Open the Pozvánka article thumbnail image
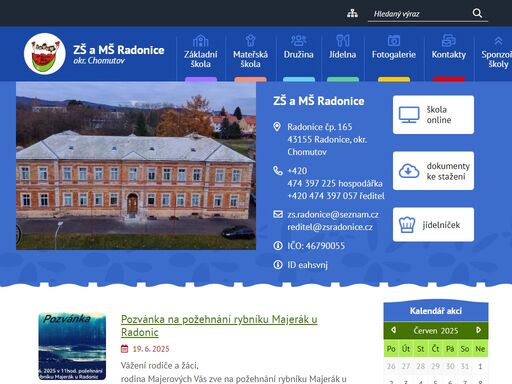This screenshot has height=384, width=512. pyautogui.click(x=72, y=346)
